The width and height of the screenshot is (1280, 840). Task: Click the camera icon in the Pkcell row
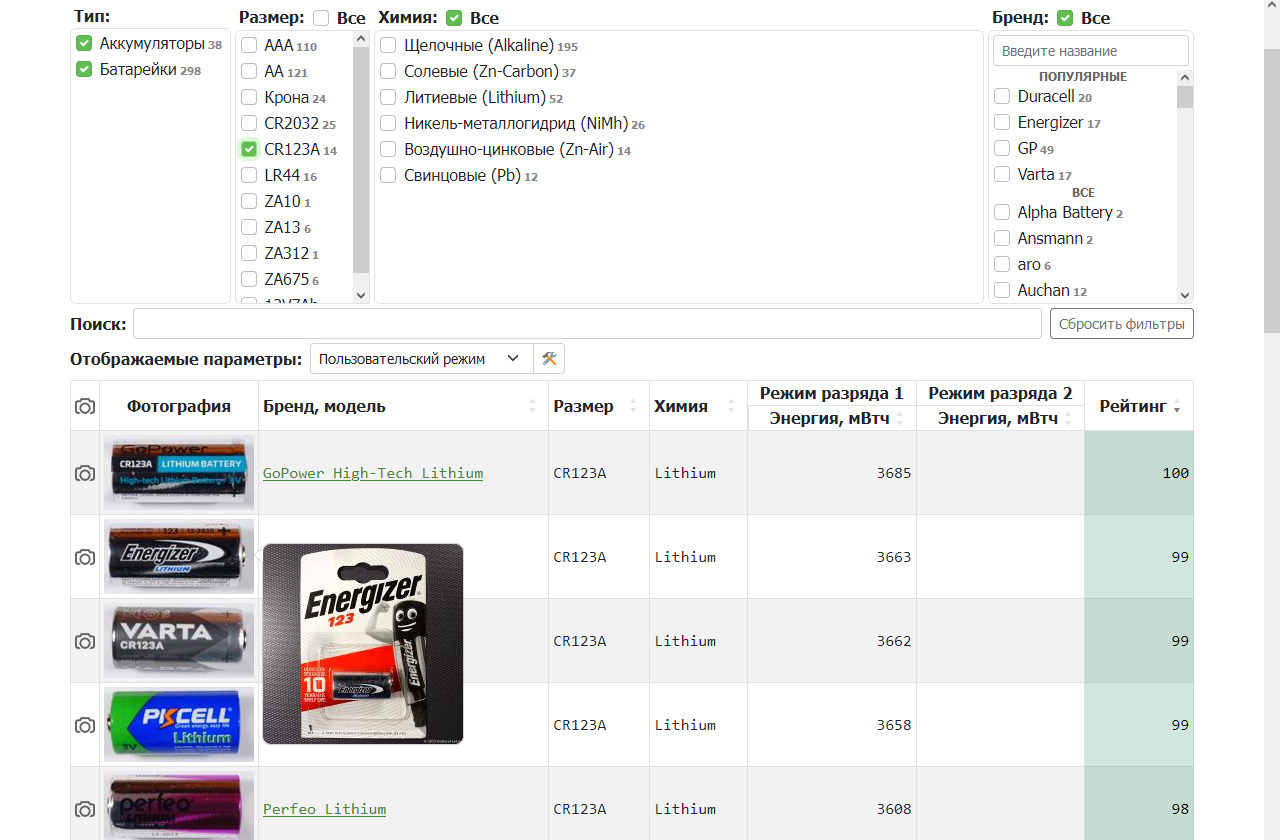85,725
